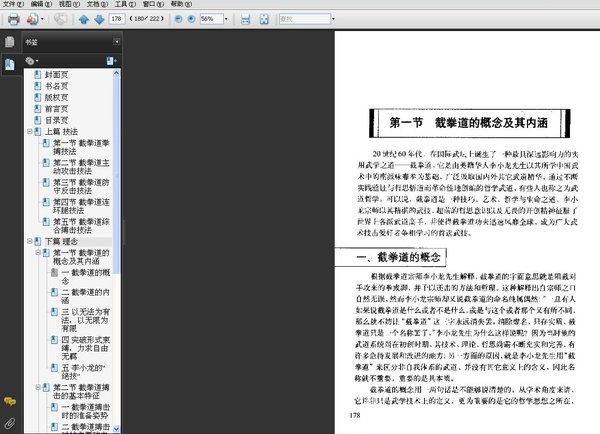This screenshot has width=600, height=434.
Task: Open the find options dropdown arrow
Action: coord(333,19)
